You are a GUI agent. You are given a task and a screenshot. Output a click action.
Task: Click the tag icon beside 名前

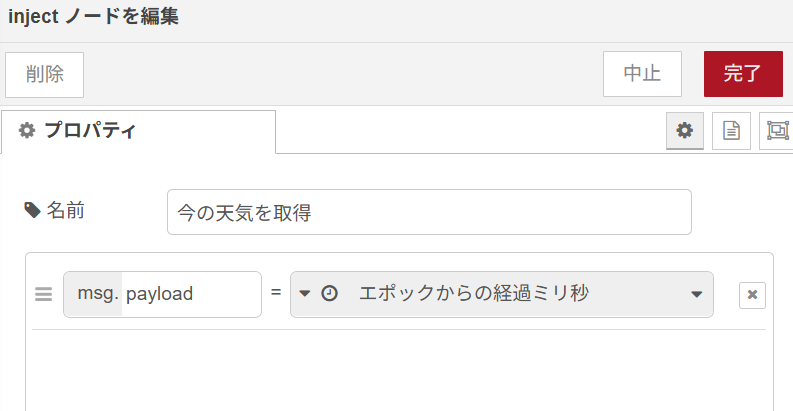[x=32, y=210]
